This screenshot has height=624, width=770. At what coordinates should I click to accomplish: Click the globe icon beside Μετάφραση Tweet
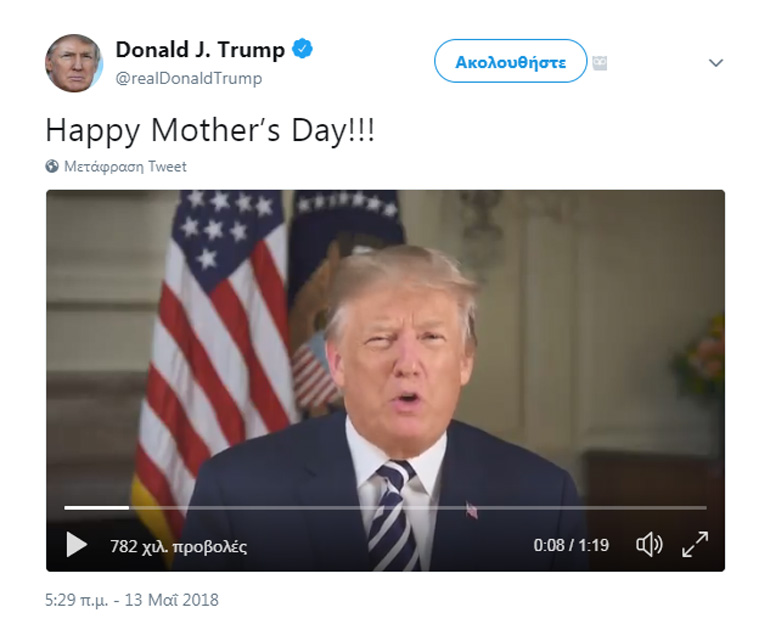pos(52,167)
